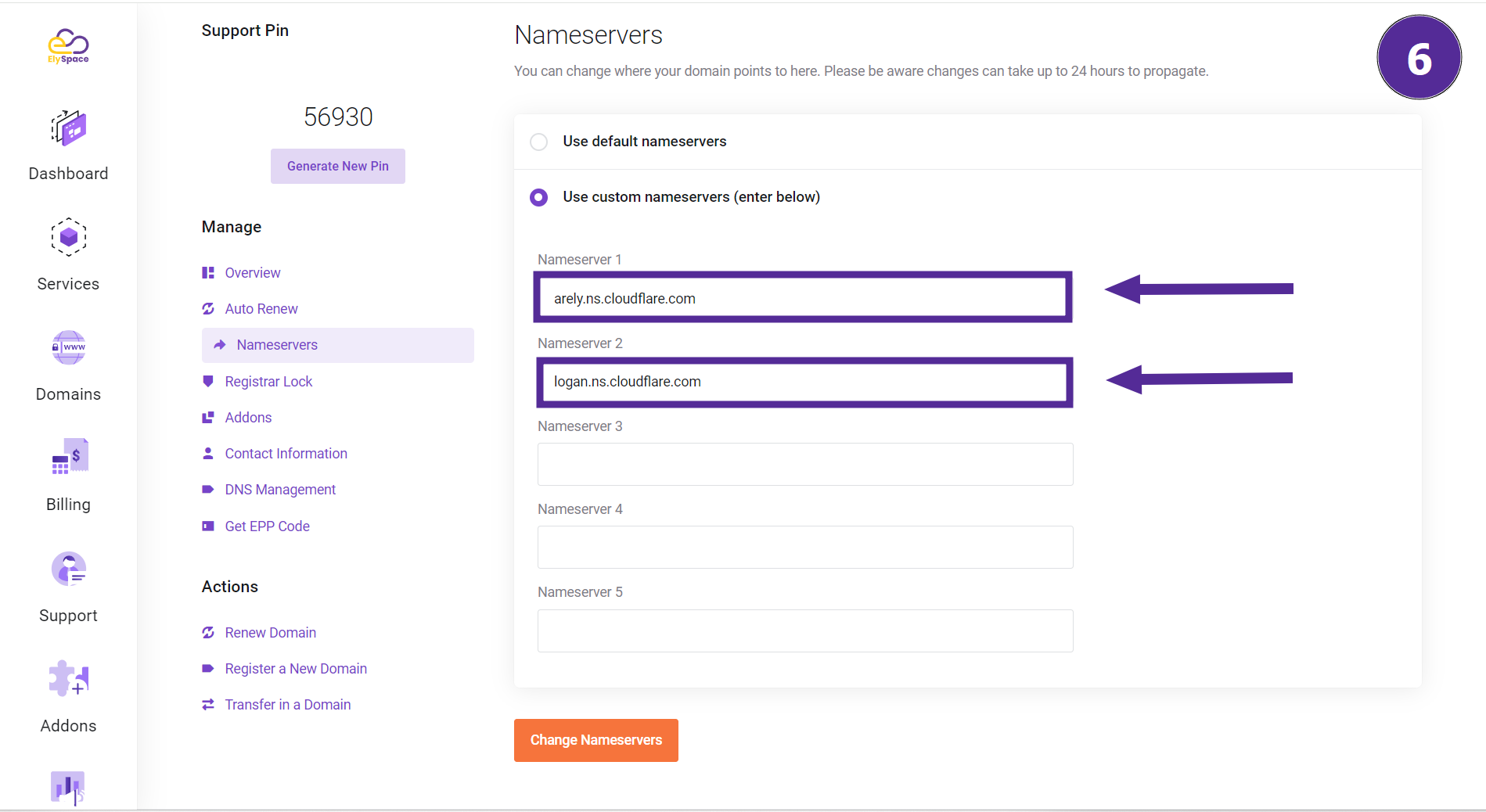
Task: Open the Nameservers menu link
Action: (x=277, y=345)
